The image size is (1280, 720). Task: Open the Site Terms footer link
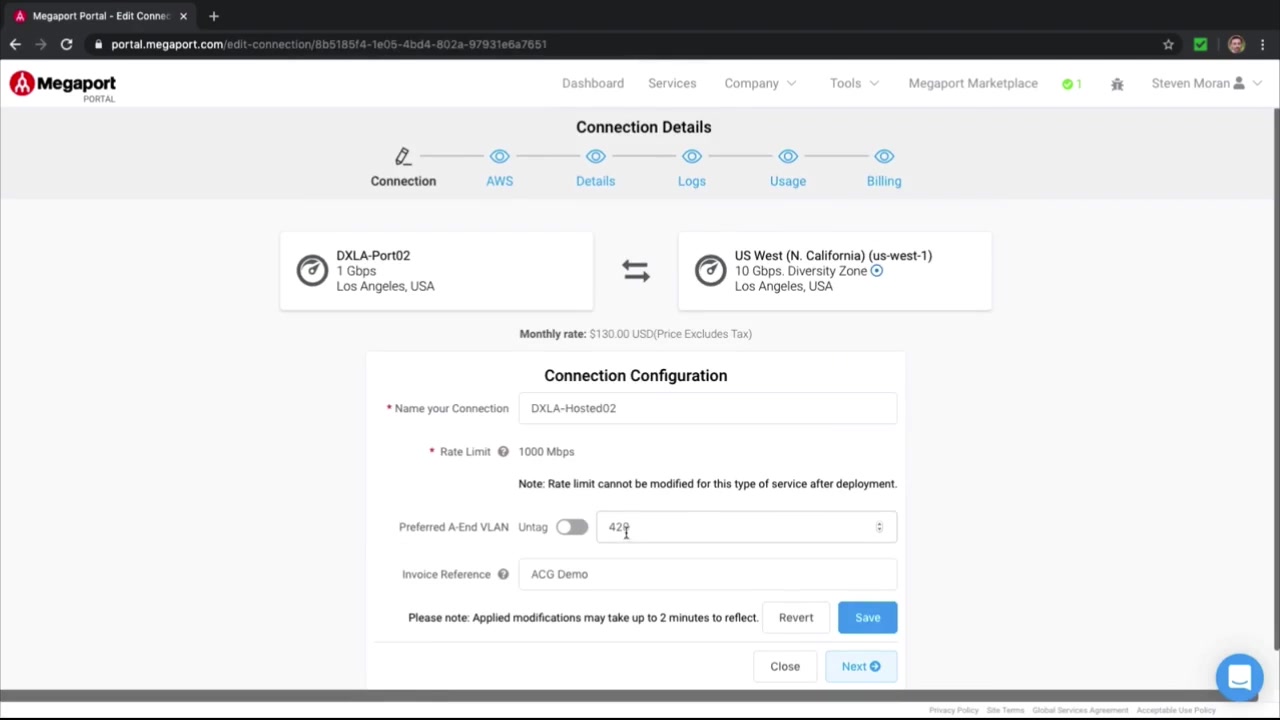[x=1006, y=710]
